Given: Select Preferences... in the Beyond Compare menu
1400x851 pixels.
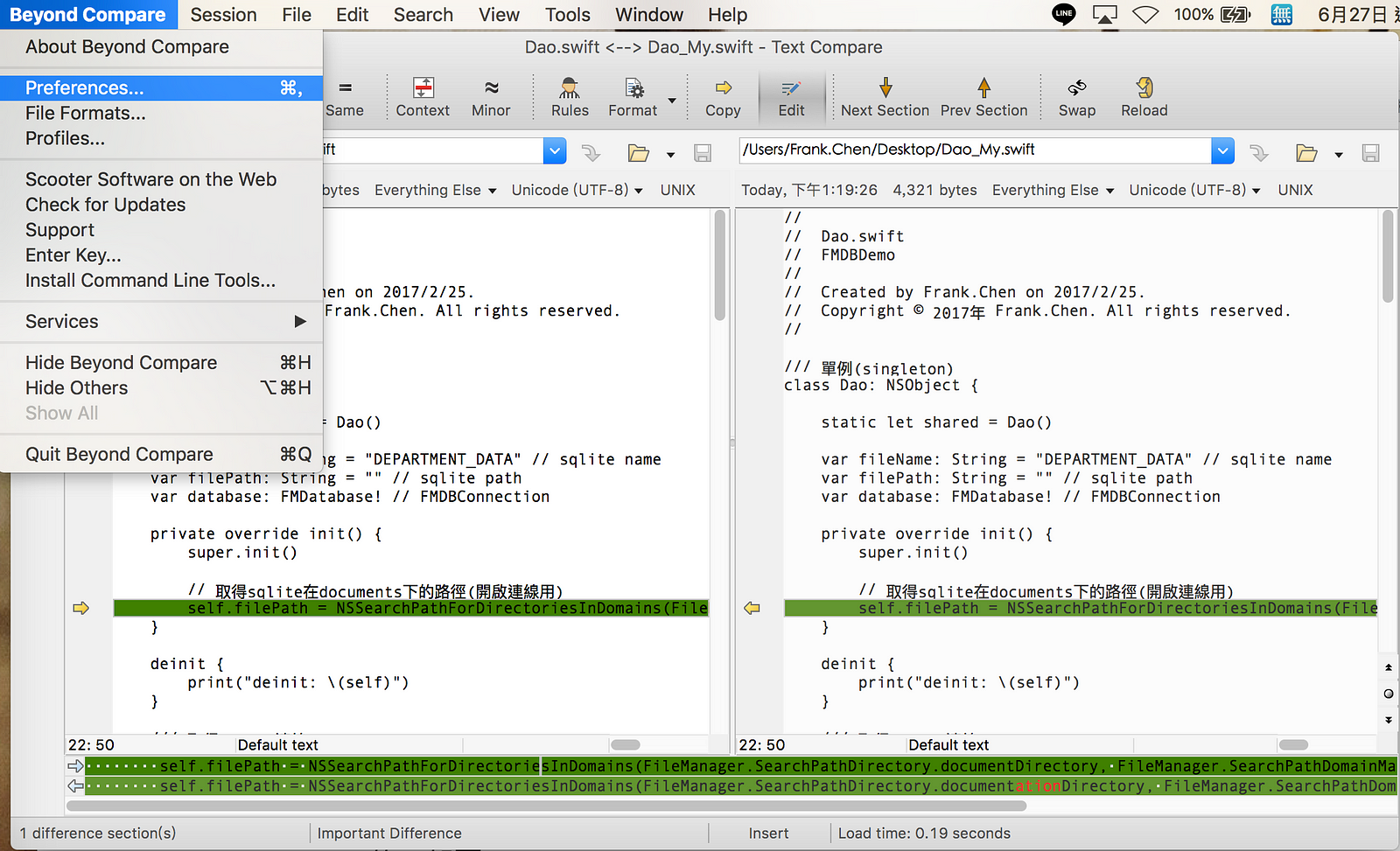Looking at the screenshot, I should (x=162, y=87).
